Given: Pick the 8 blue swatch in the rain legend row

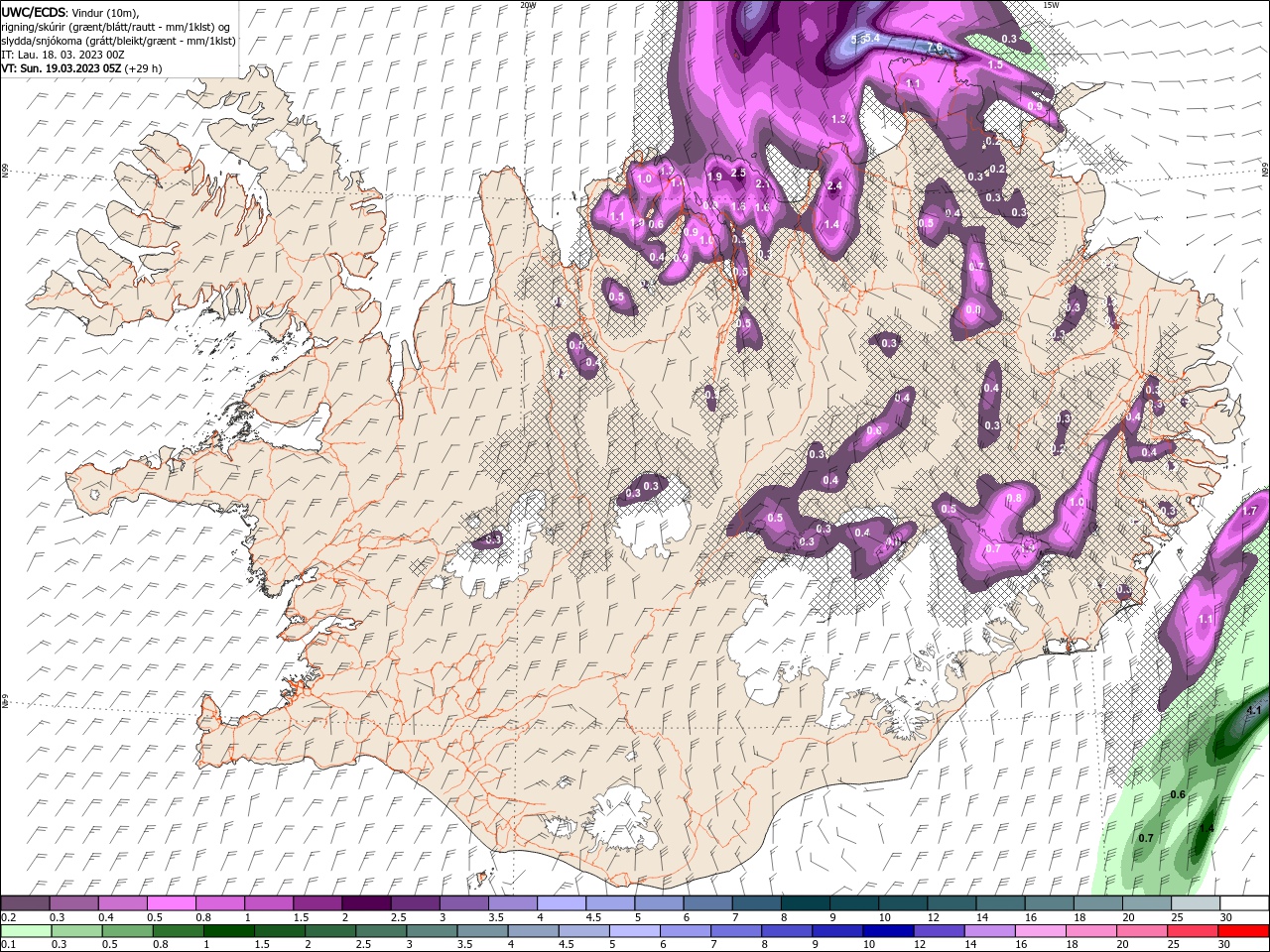Looking at the screenshot, I should [x=786, y=931].
